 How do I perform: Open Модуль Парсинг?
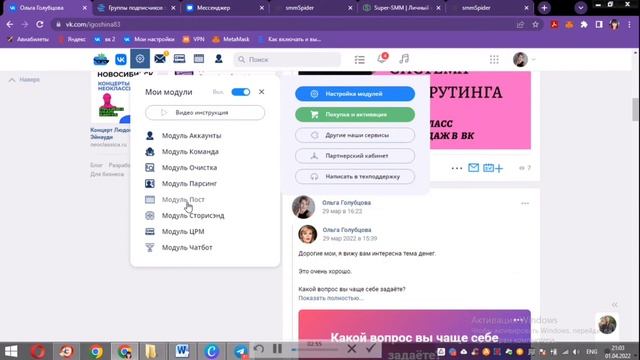[x=181, y=183]
